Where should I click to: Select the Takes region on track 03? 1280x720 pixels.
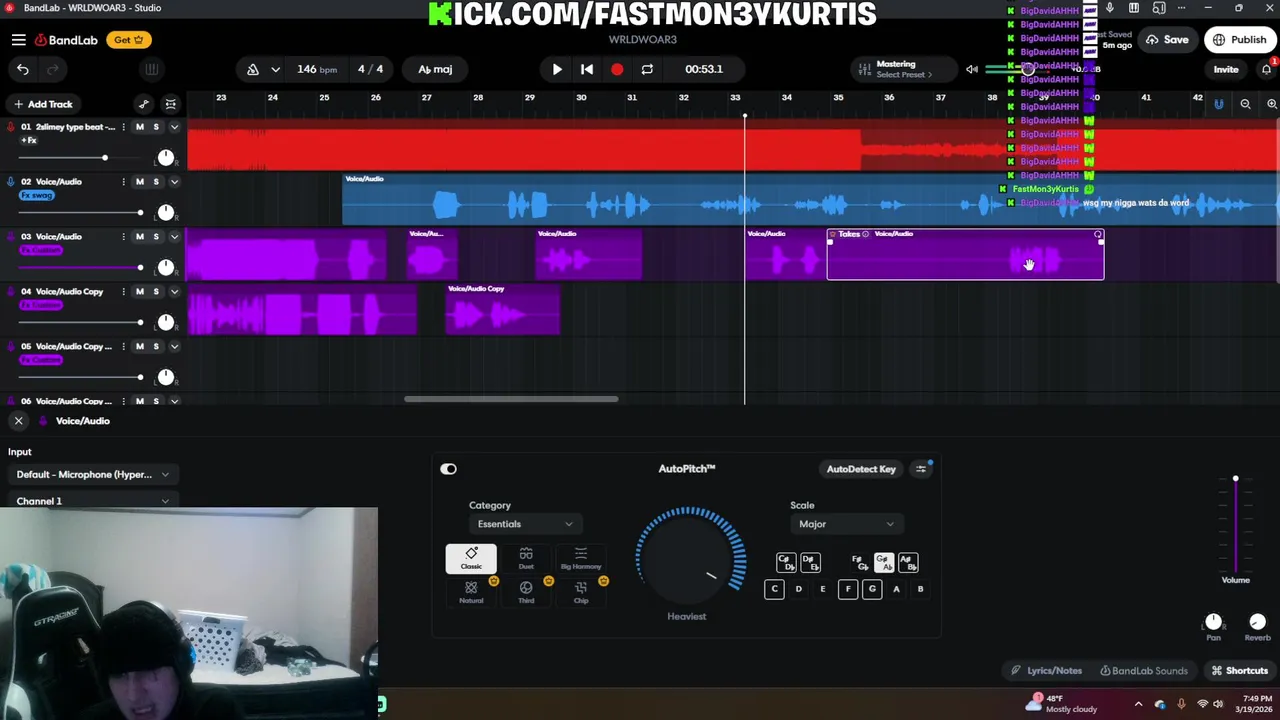point(965,255)
